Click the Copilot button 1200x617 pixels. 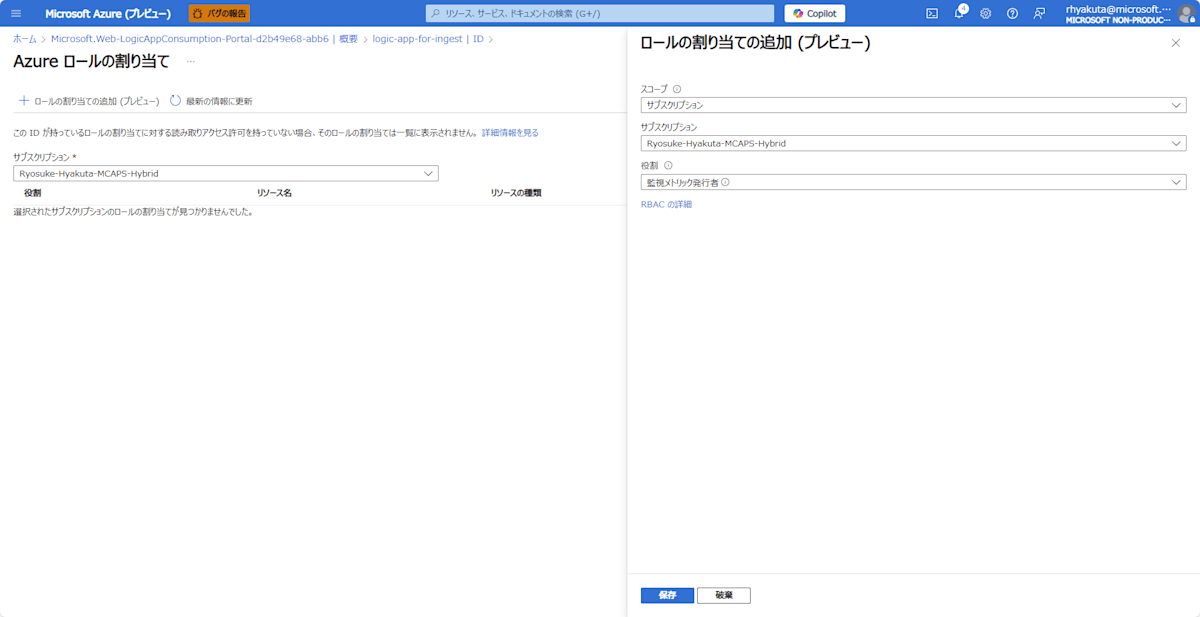tap(815, 13)
